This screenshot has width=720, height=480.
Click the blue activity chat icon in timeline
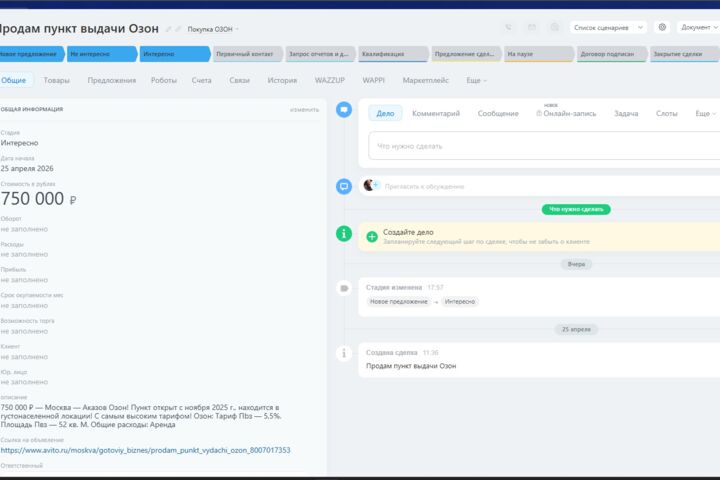(x=344, y=110)
